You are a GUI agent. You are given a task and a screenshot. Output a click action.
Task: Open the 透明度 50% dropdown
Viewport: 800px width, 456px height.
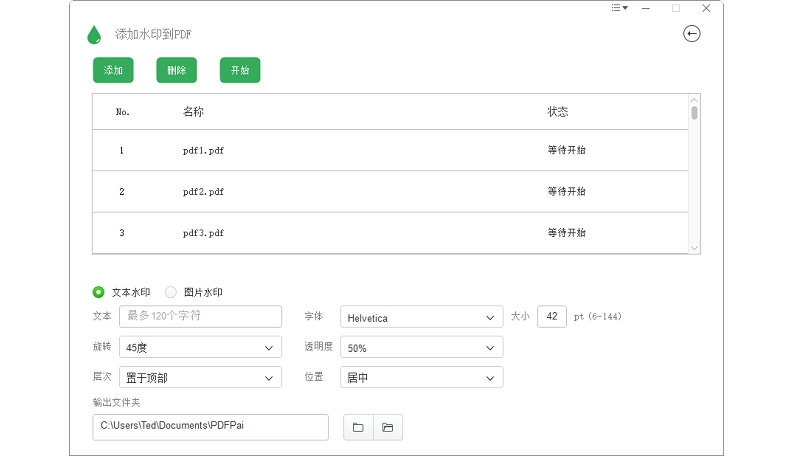(421, 348)
